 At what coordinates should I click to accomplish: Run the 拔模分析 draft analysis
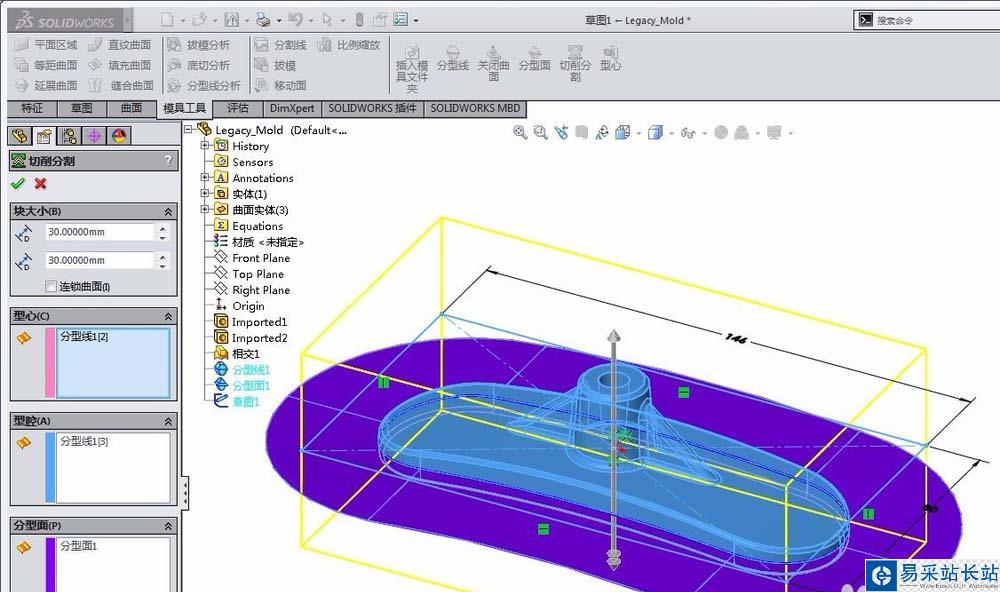tap(199, 45)
